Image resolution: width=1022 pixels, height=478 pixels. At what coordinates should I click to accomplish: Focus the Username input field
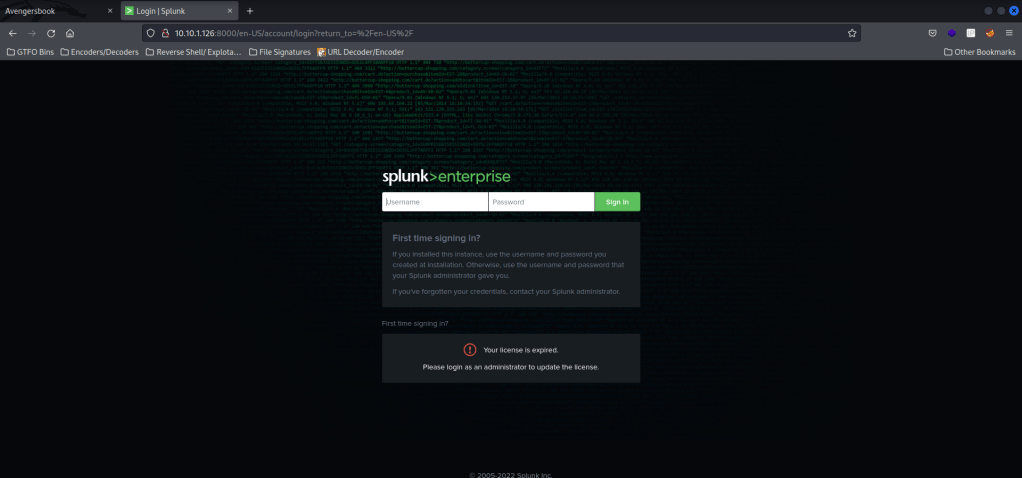(x=435, y=202)
